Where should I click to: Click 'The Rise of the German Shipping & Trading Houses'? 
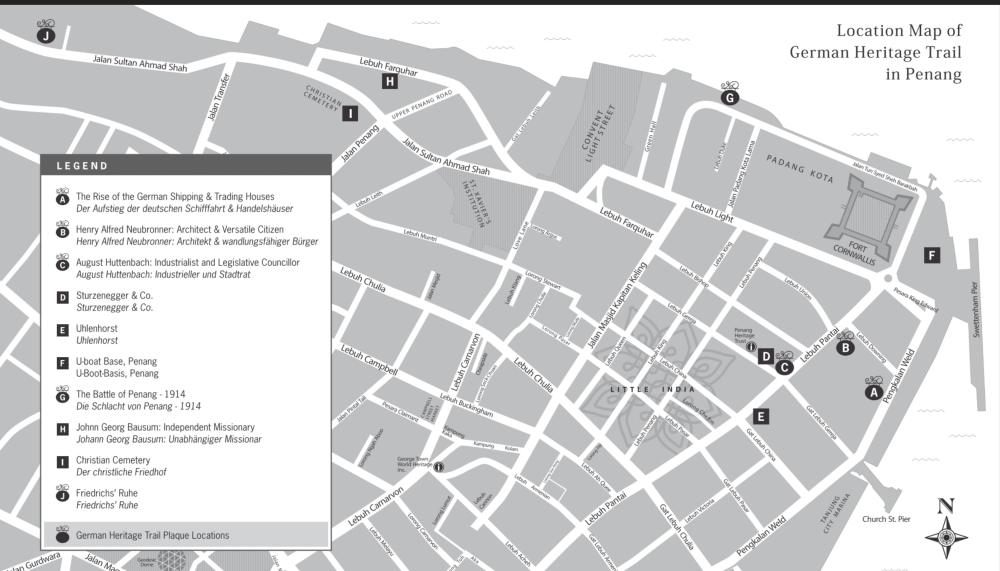coord(175,197)
